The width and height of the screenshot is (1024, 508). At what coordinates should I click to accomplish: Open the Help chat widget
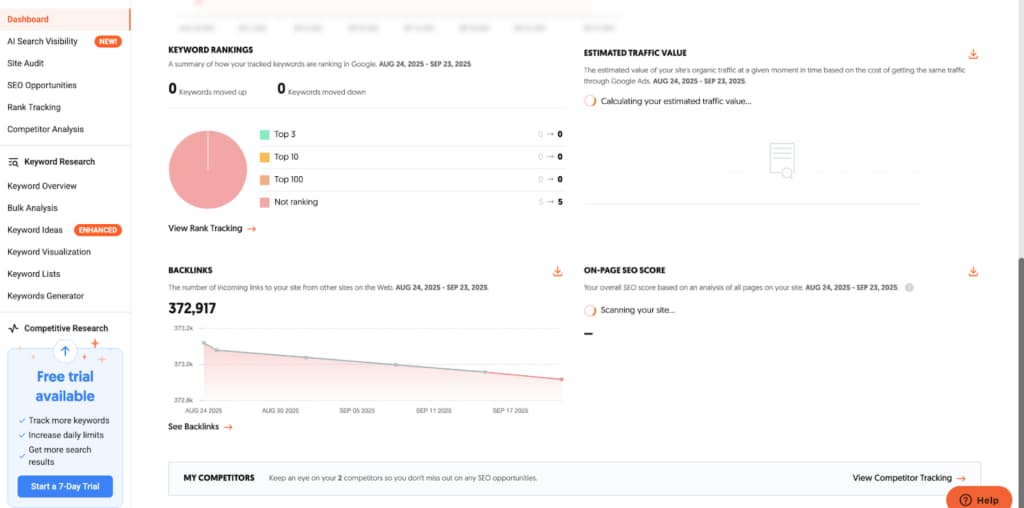coord(979,500)
